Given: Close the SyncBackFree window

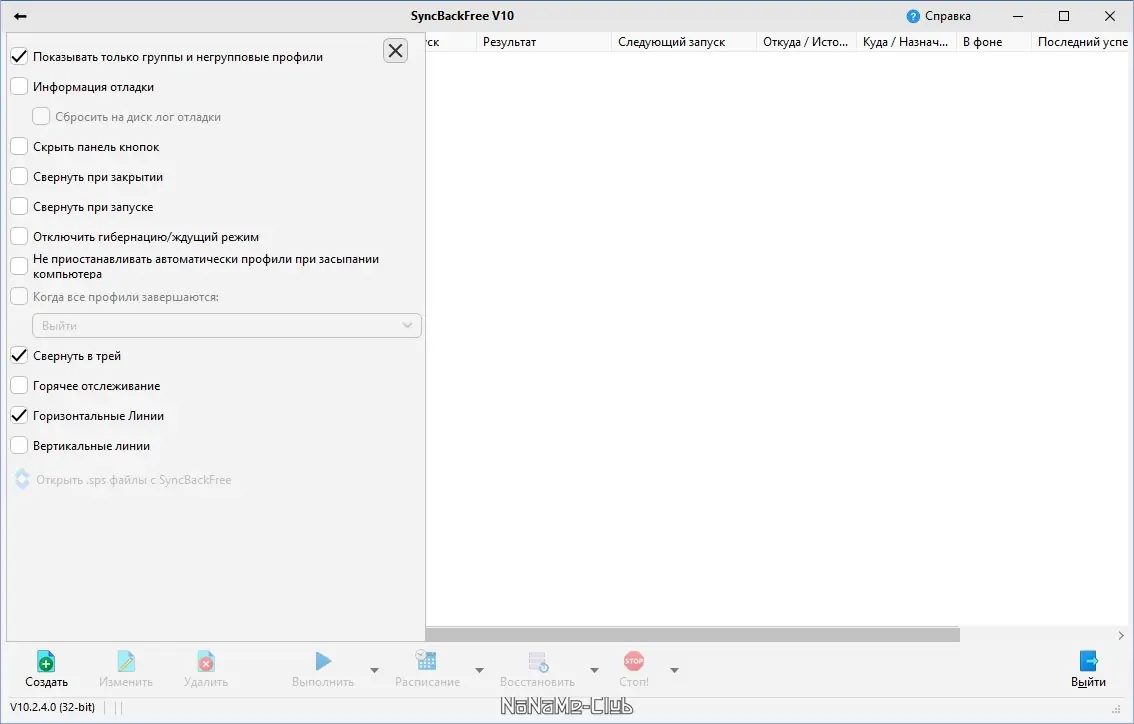Looking at the screenshot, I should pyautogui.click(x=1110, y=16).
